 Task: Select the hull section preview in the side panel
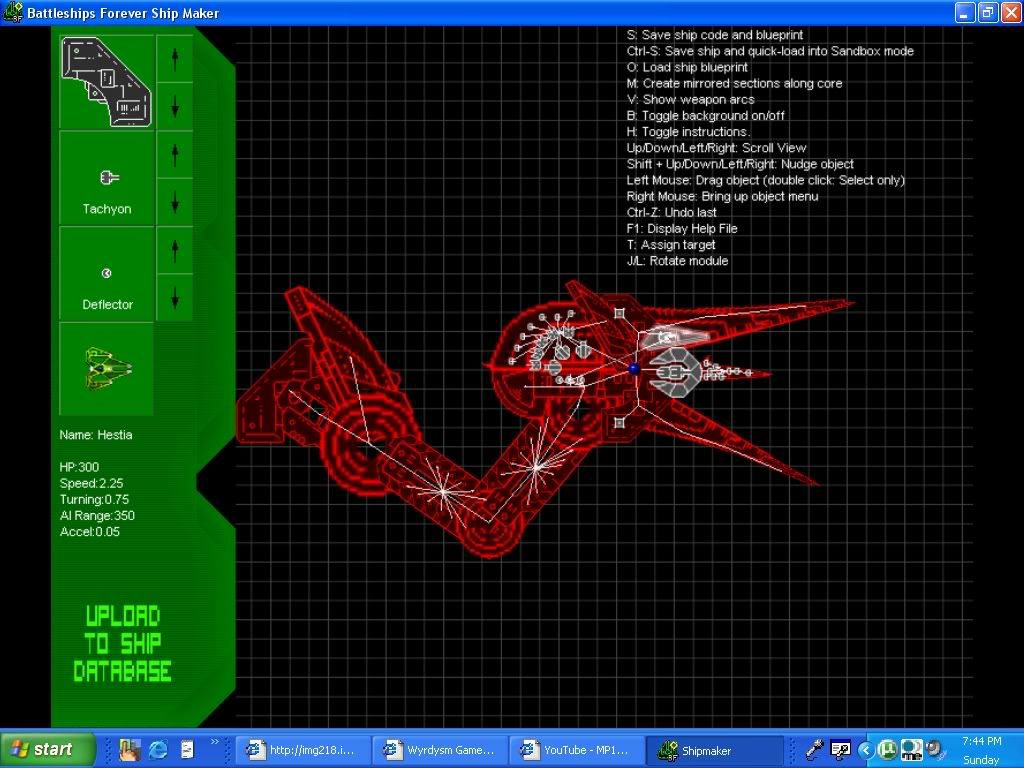(106, 82)
